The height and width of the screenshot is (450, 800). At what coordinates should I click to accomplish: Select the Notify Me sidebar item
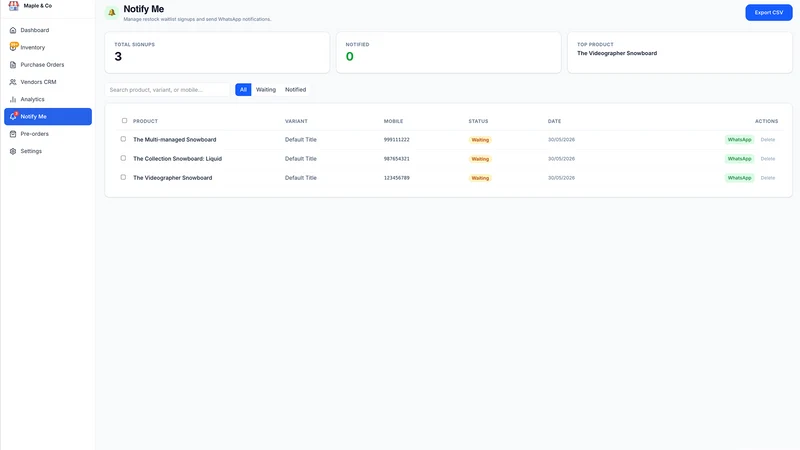[48, 116]
